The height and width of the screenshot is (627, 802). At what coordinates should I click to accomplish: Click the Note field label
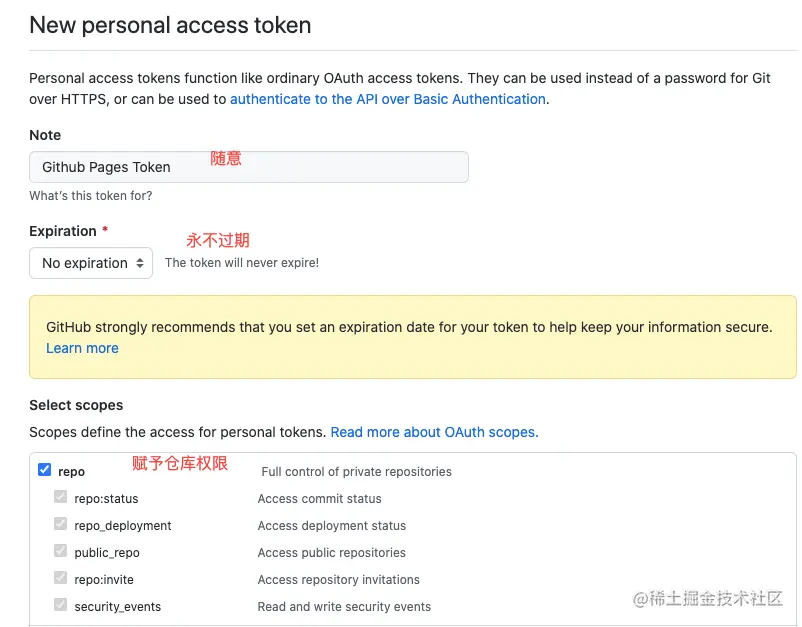pyautogui.click(x=45, y=135)
